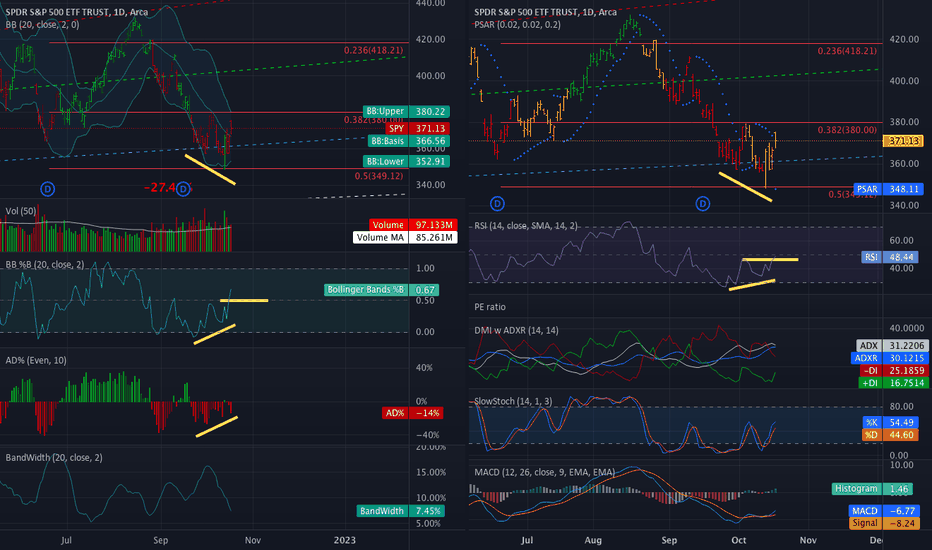Click the AD% (Even, 10) indicator legend
The height and width of the screenshot is (550, 932).
(x=36, y=360)
